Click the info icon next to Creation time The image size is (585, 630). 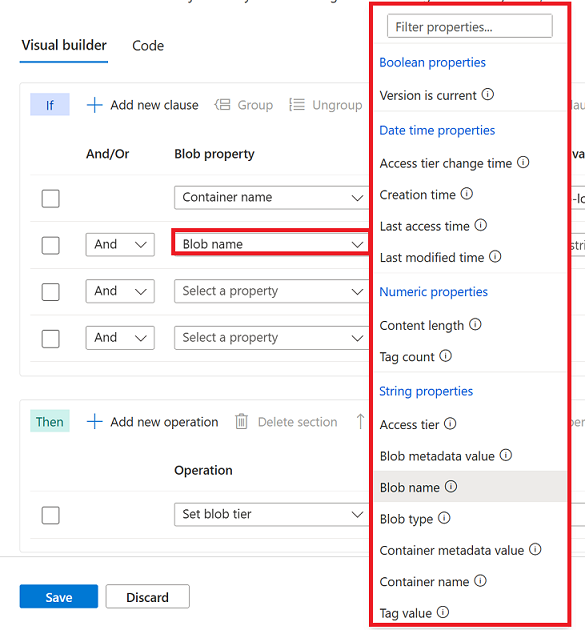click(x=466, y=194)
